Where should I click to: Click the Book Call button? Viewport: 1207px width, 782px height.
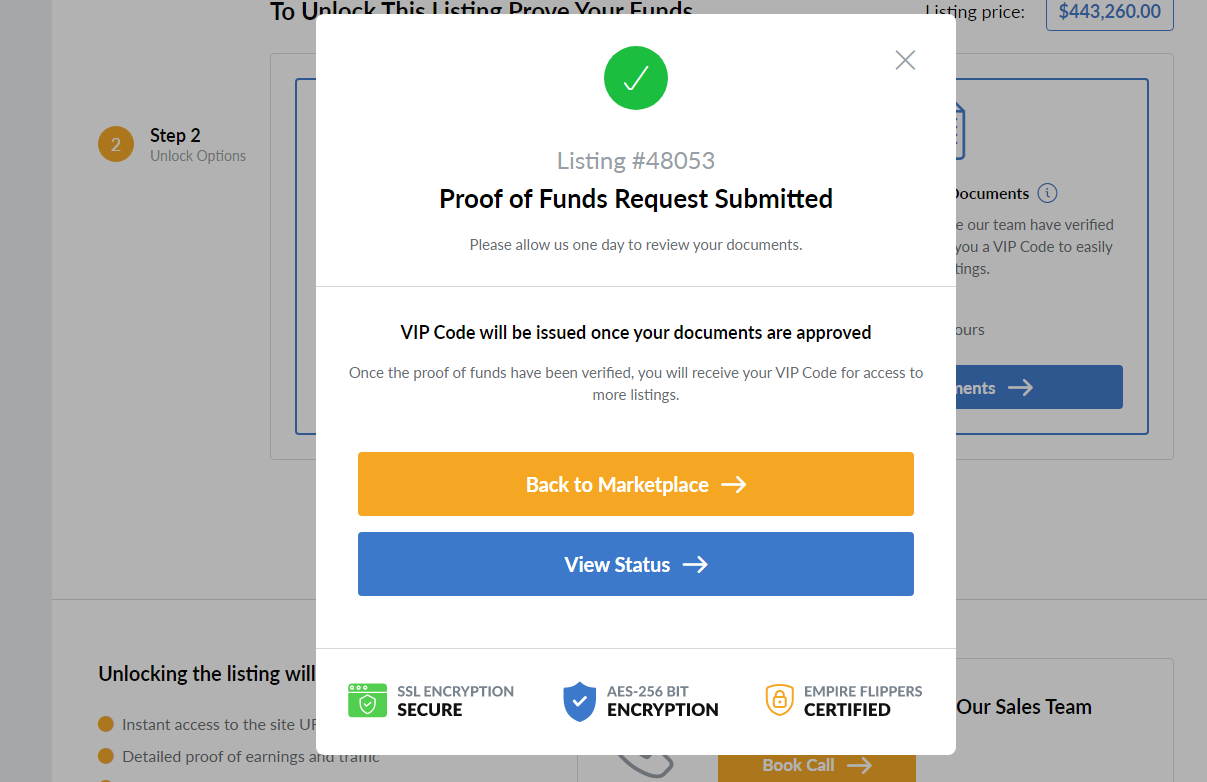click(816, 765)
